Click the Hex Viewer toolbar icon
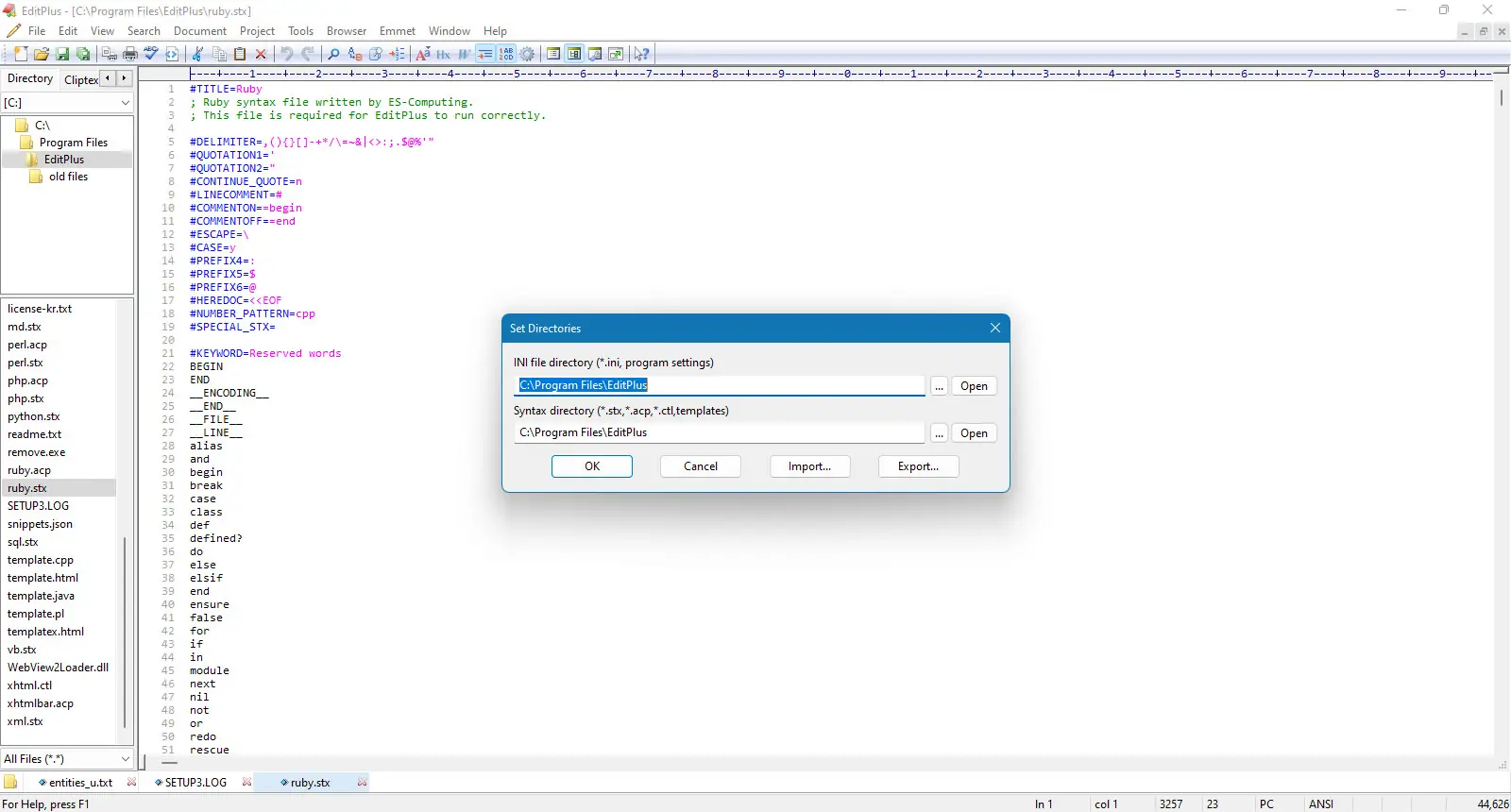1511x812 pixels. click(x=444, y=54)
